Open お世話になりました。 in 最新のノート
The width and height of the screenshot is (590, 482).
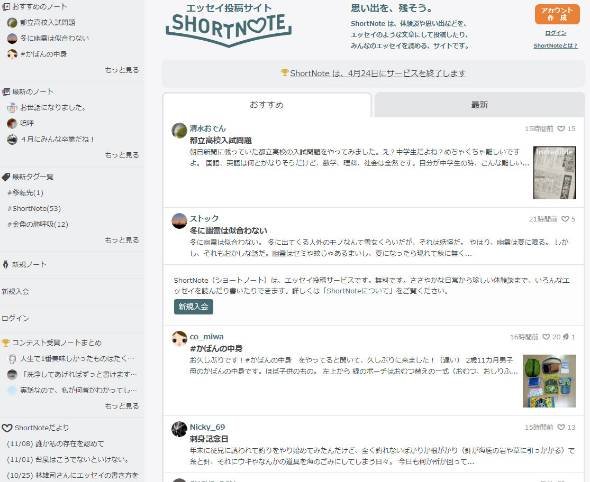53,108
